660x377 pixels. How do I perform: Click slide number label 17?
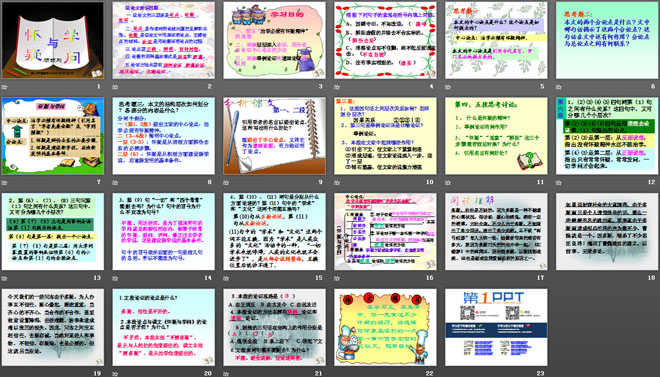coord(540,278)
